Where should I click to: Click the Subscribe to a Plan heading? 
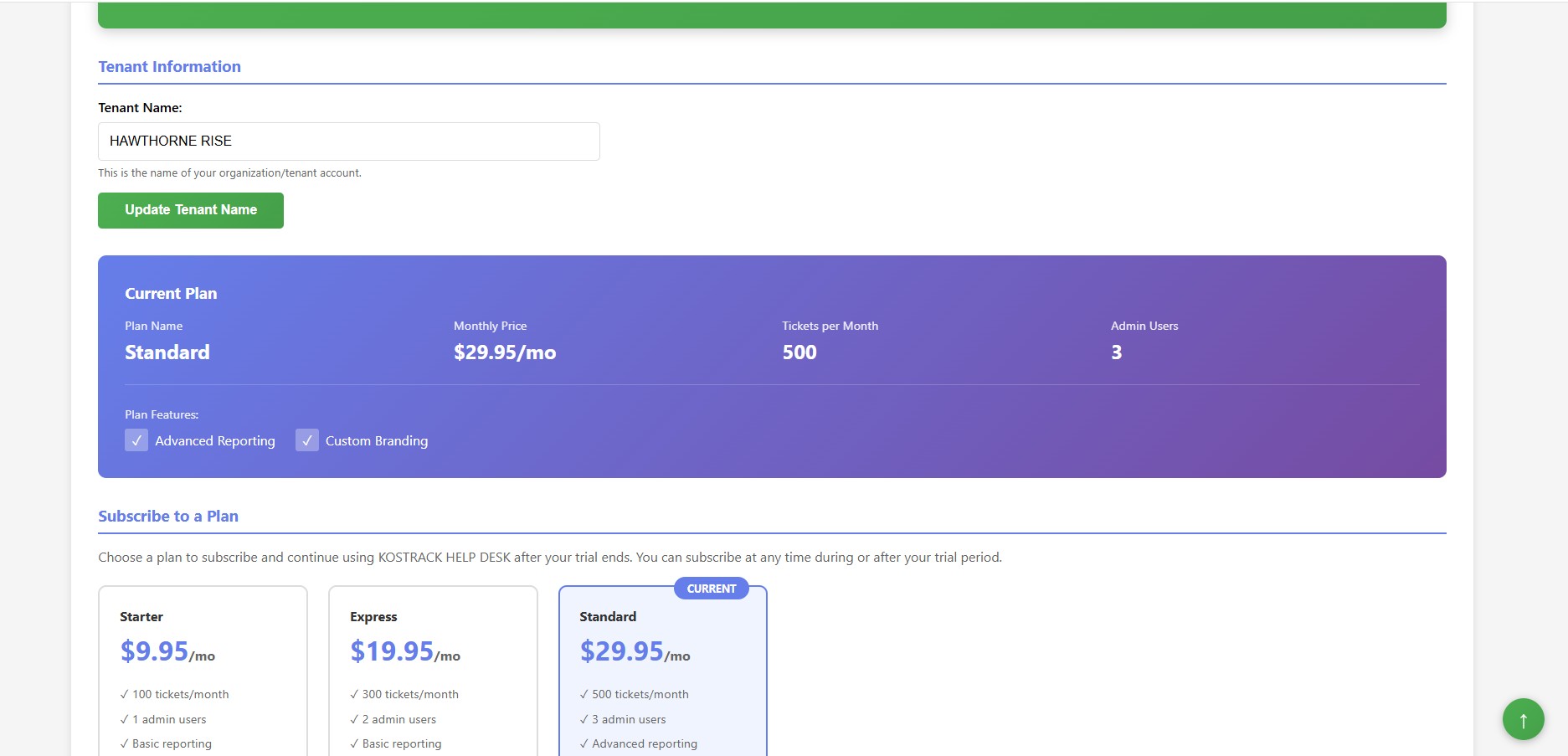pyautogui.click(x=168, y=516)
